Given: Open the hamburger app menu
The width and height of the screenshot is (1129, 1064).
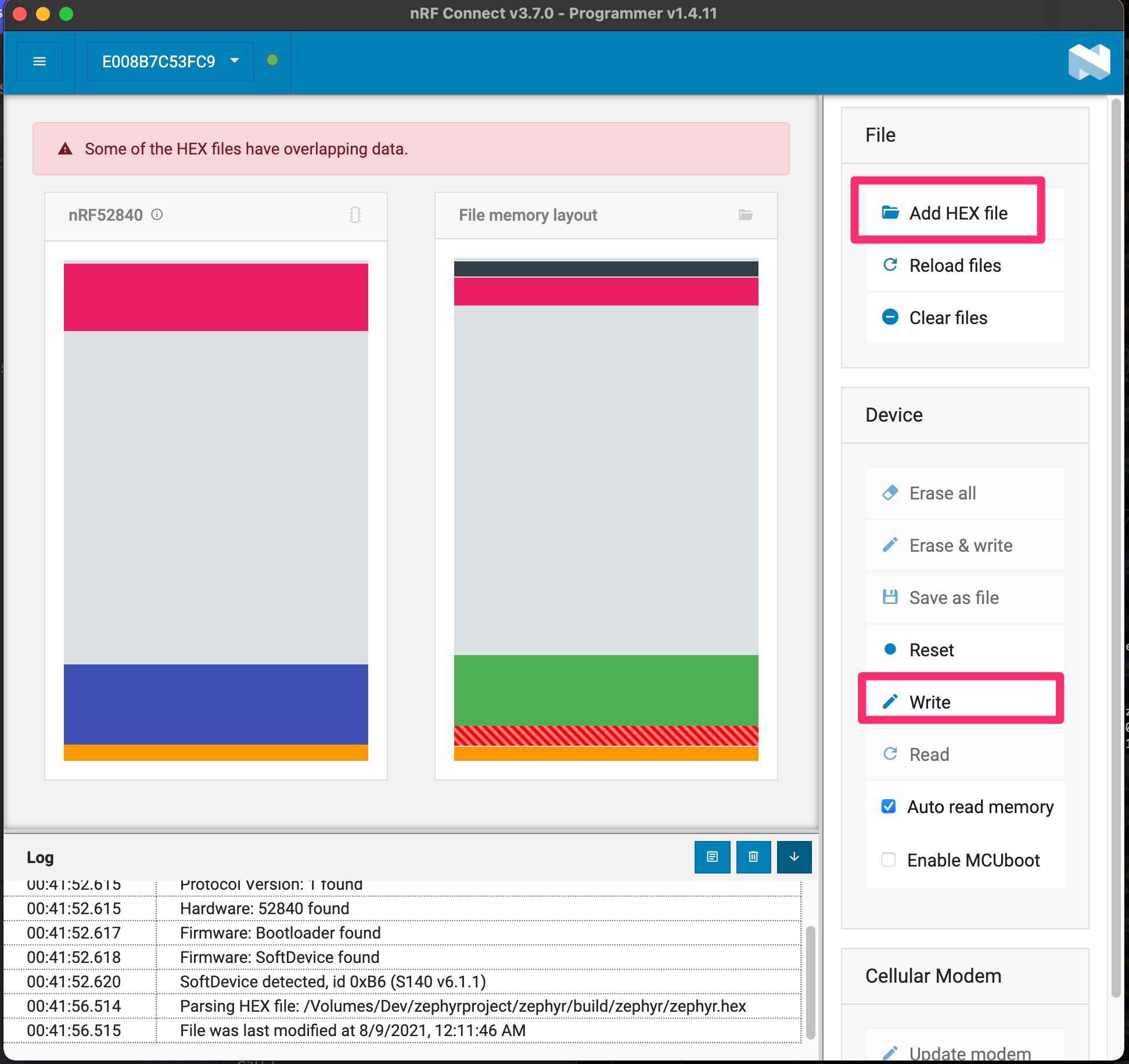Looking at the screenshot, I should click(x=39, y=62).
